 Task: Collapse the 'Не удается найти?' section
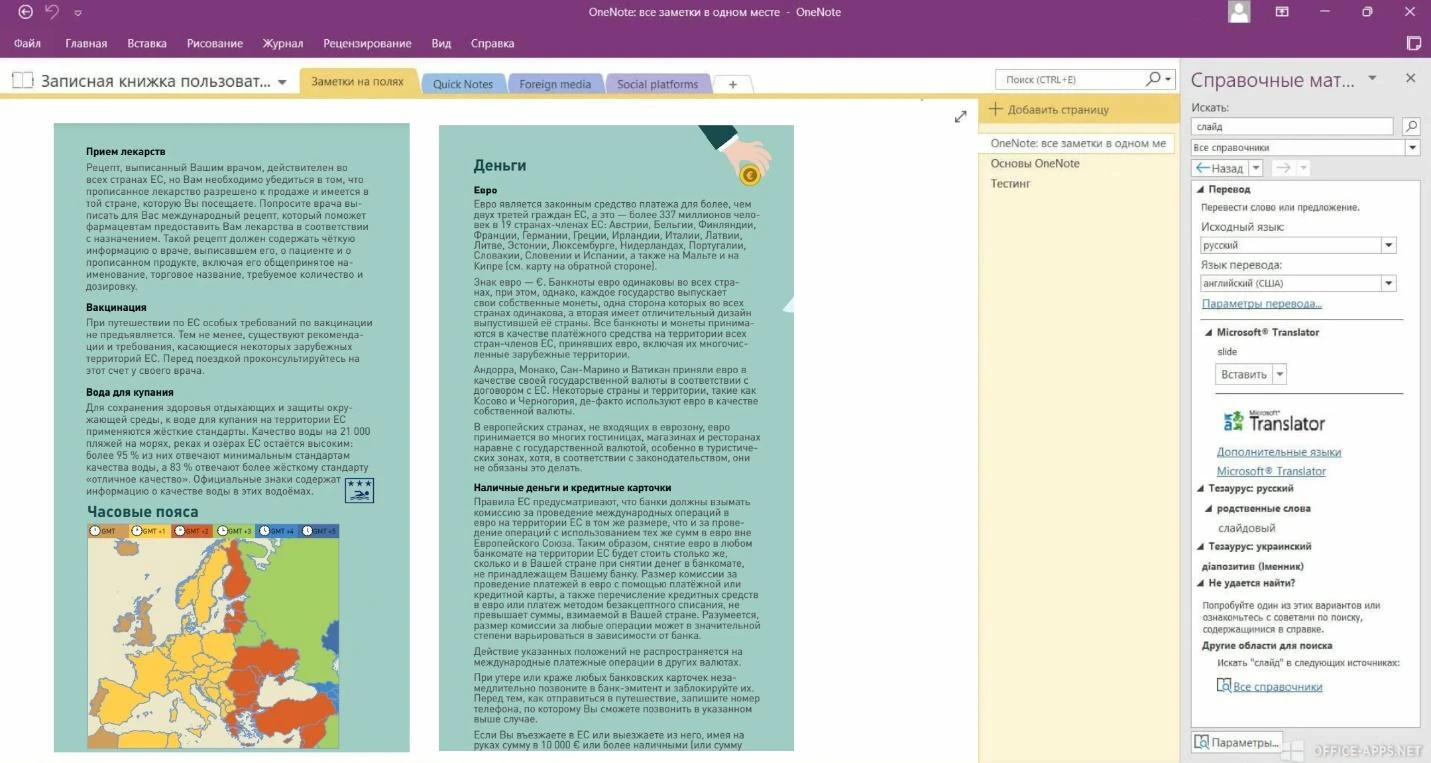(x=1200, y=583)
